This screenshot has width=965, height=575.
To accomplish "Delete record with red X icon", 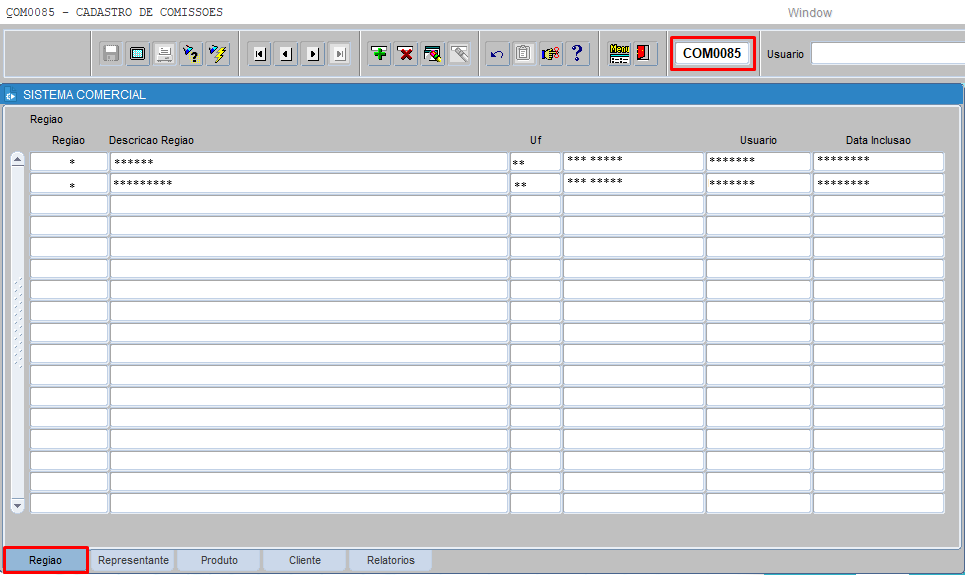I will tap(406, 54).
